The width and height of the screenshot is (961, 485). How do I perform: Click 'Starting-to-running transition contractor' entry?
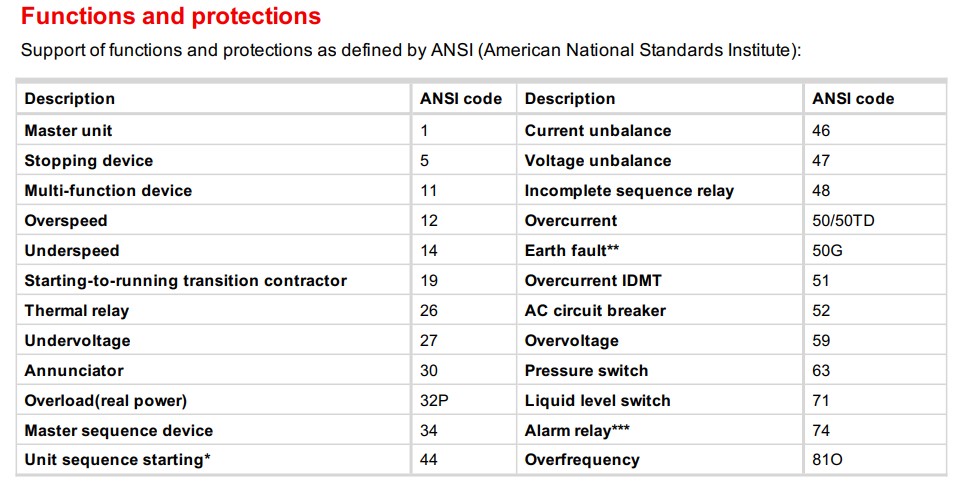click(186, 281)
